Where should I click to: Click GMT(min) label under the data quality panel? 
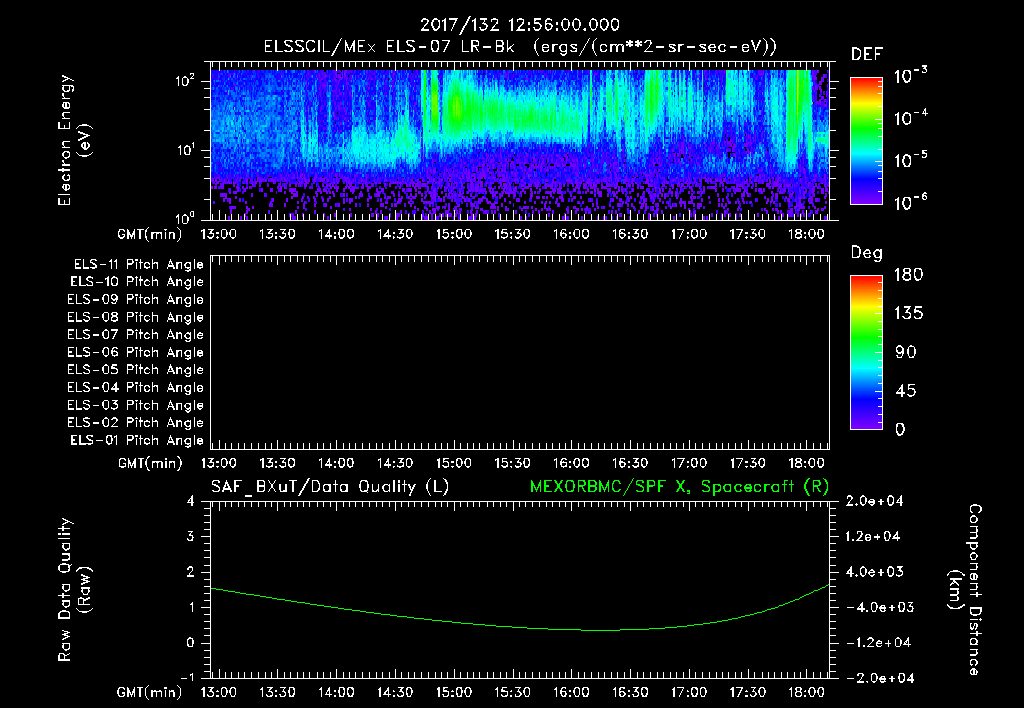point(150,692)
